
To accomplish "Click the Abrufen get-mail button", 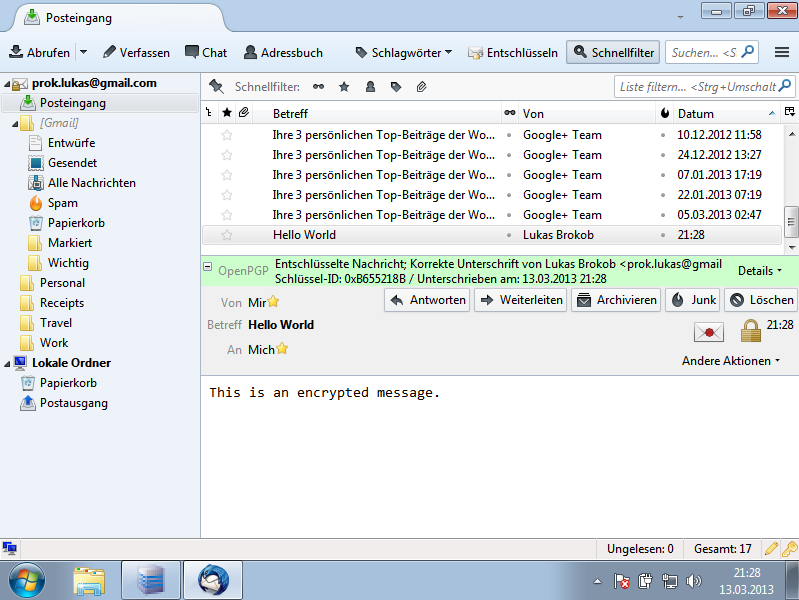I will 39,53.
